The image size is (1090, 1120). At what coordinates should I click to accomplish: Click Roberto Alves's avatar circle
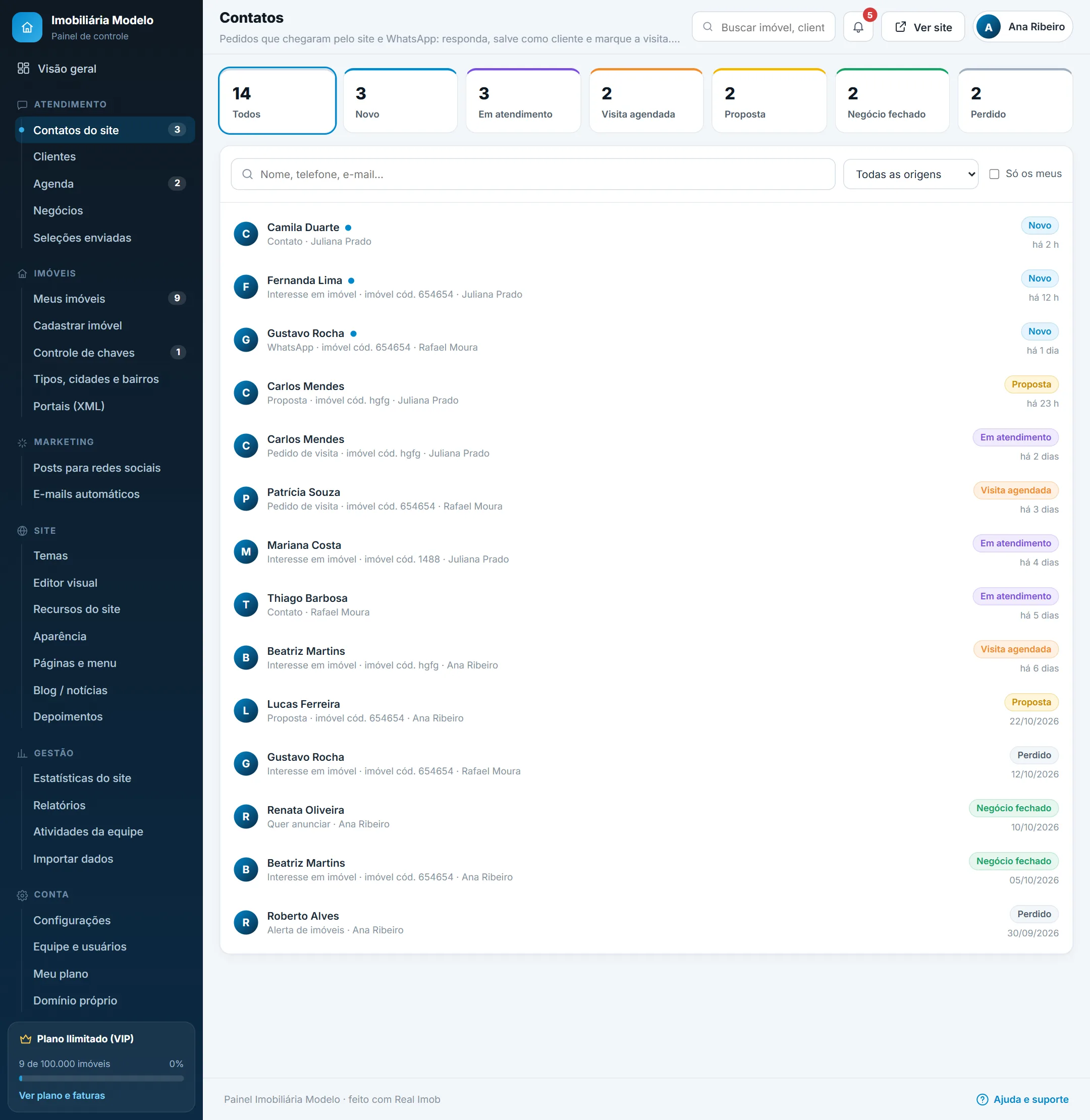[246, 923]
